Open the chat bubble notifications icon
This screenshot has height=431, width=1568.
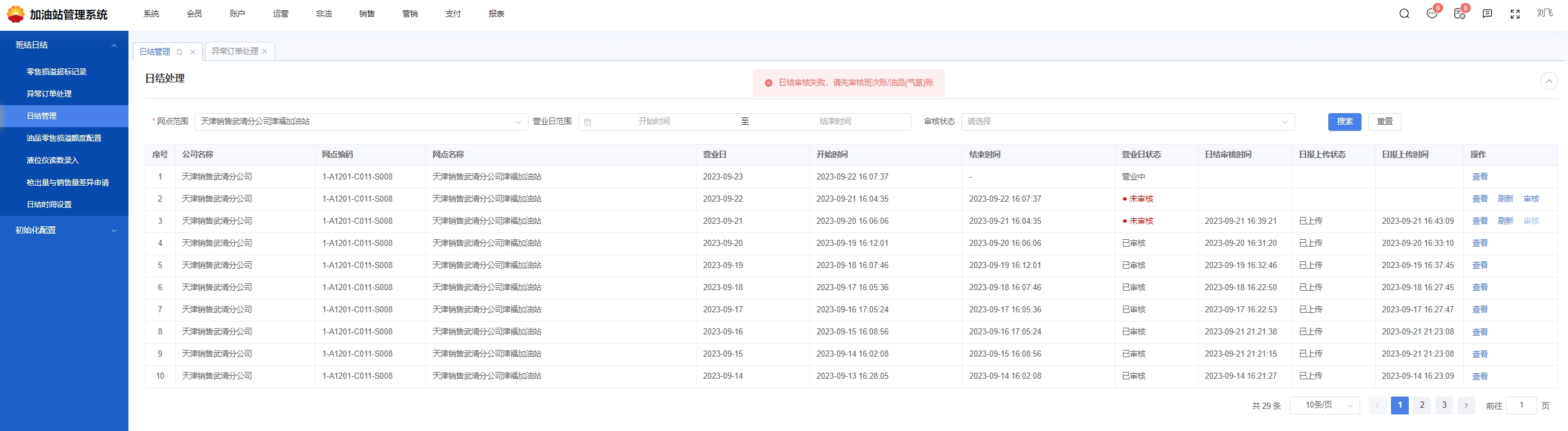point(1432,14)
